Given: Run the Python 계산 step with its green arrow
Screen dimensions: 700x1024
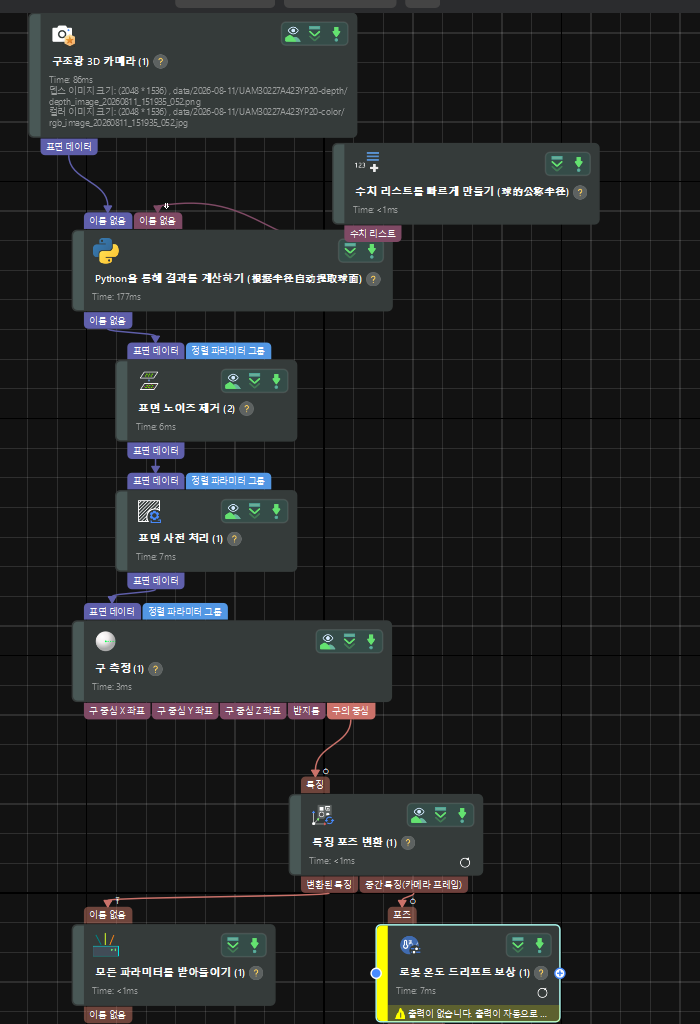Looking at the screenshot, I should (372, 250).
